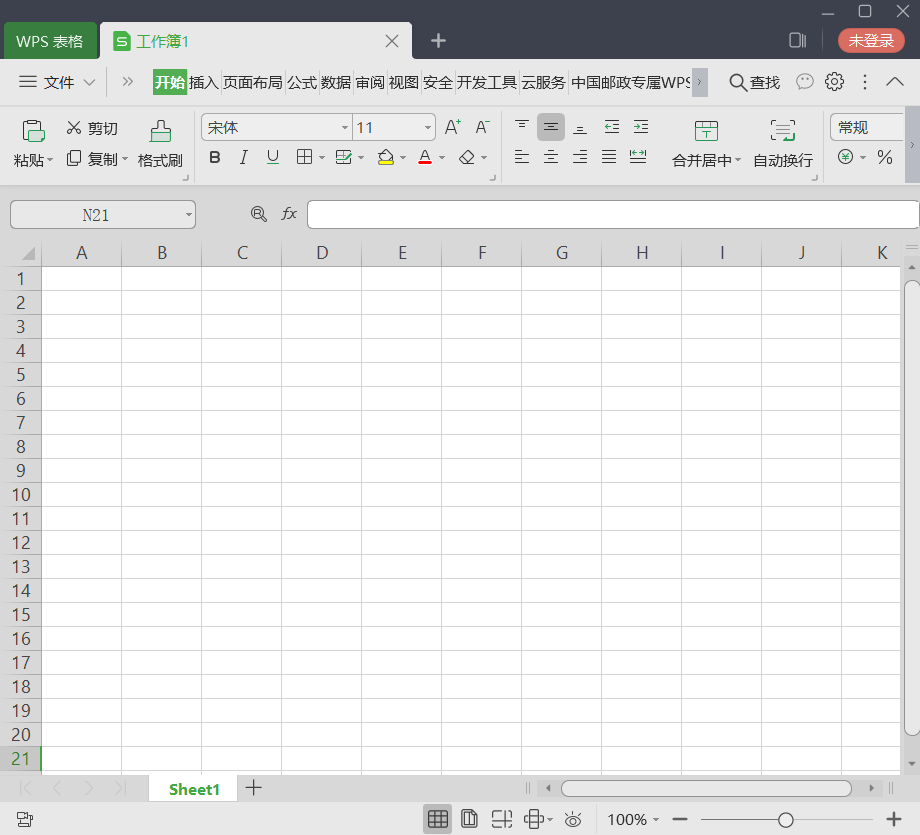Click the Format Painter (格式刷) icon
The height and width of the screenshot is (835, 920).
pyautogui.click(x=160, y=131)
